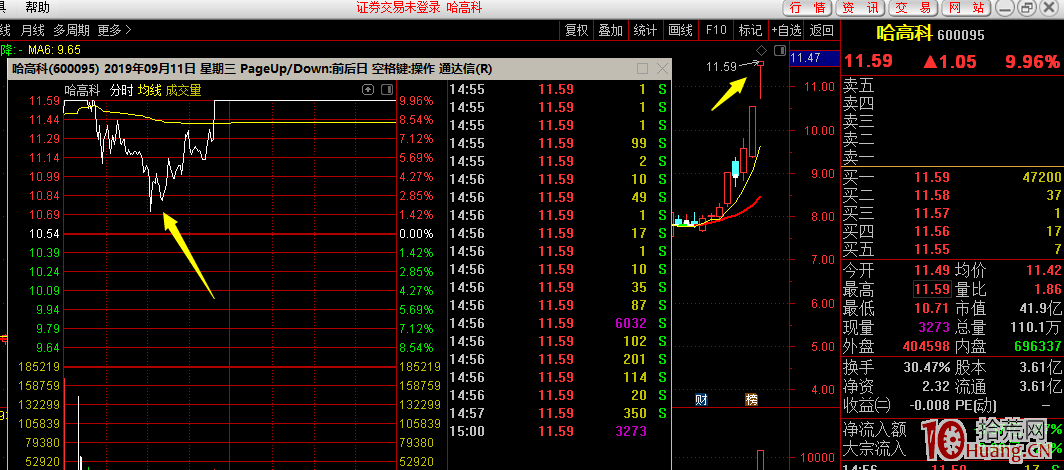Click the 交易 trading button
1064x470 pixels.
913,7
